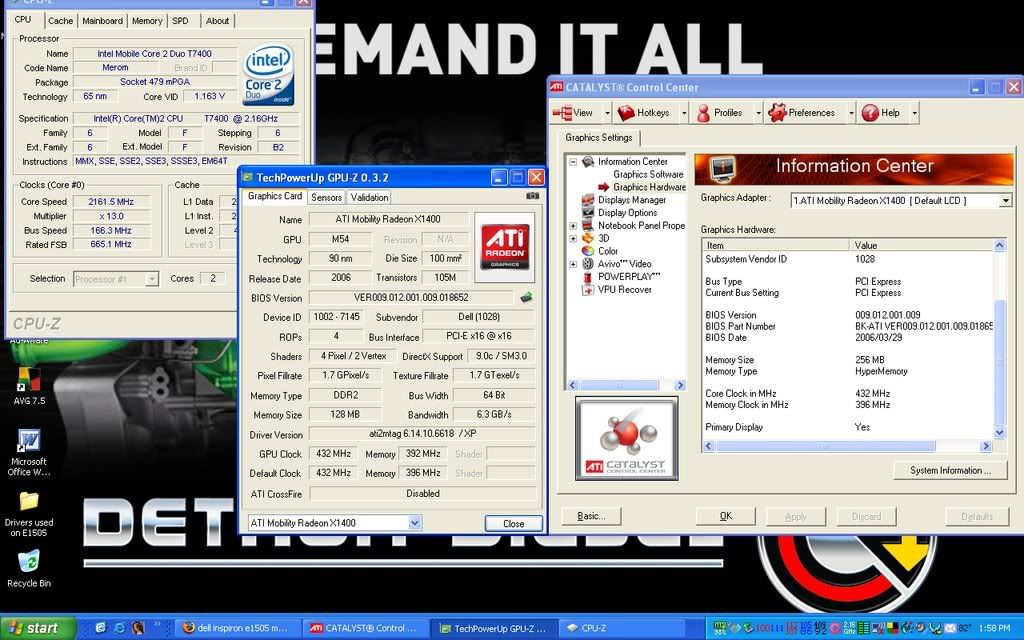Viewport: 1024px width, 640px height.
Task: Expand the Avivo Video tree node
Action: [573, 264]
